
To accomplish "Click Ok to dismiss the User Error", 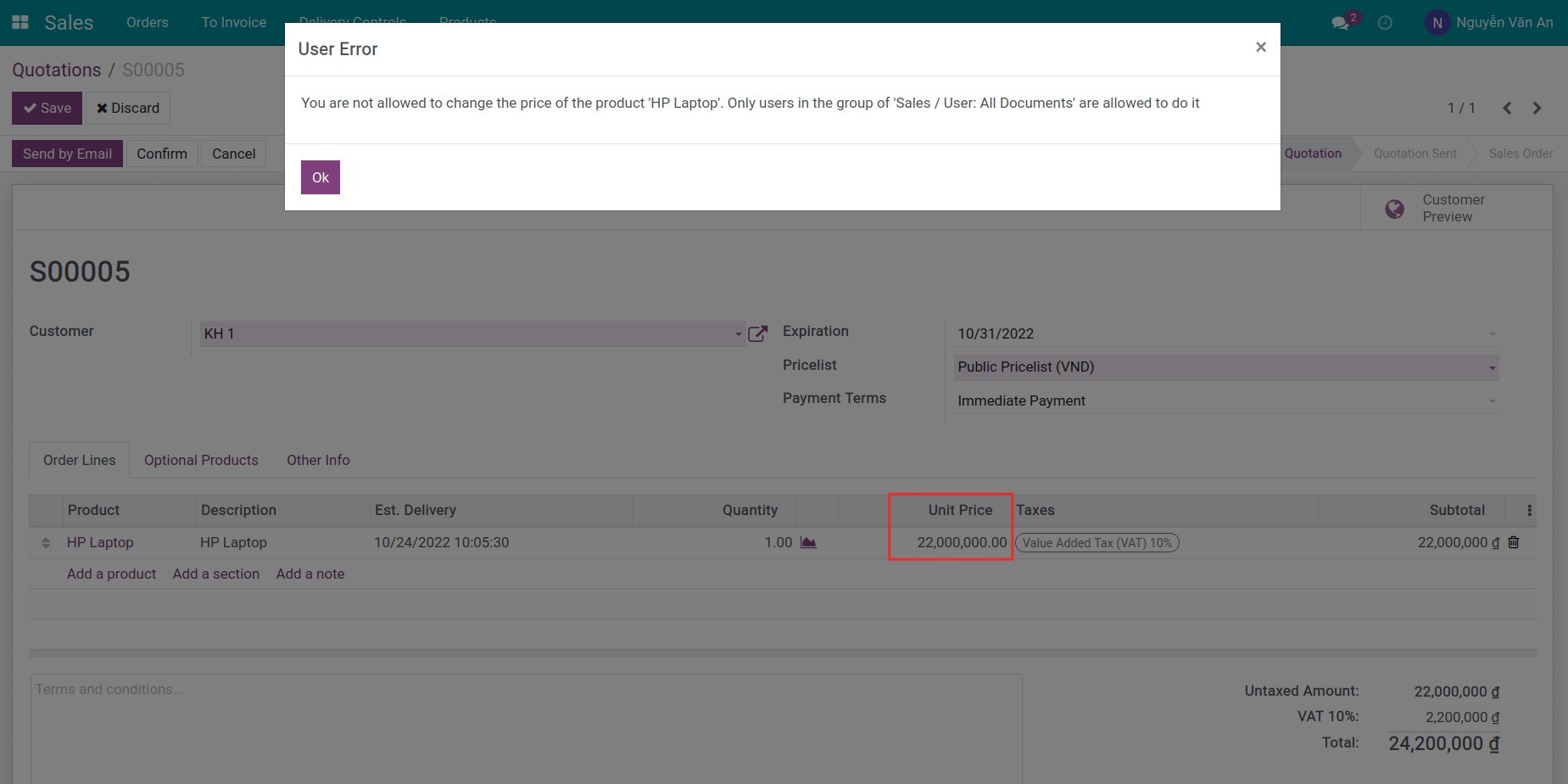I will pyautogui.click(x=320, y=177).
